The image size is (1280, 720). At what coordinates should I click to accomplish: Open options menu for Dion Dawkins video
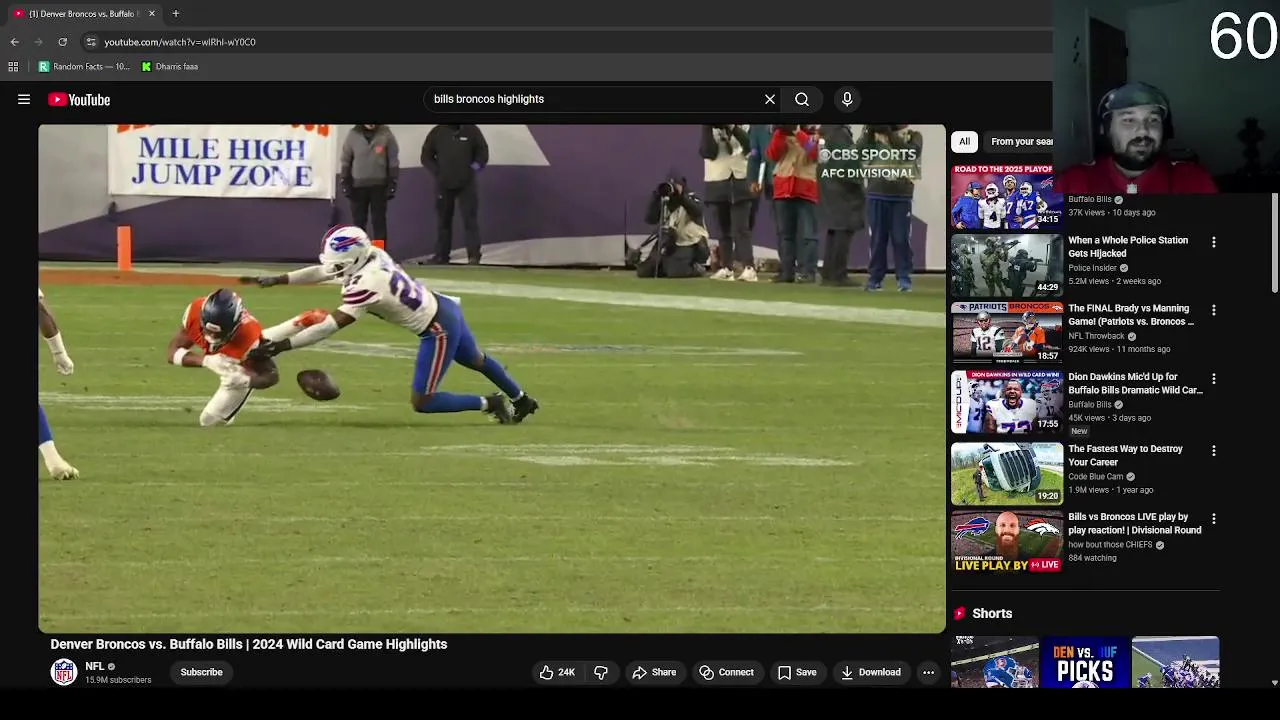1214,379
